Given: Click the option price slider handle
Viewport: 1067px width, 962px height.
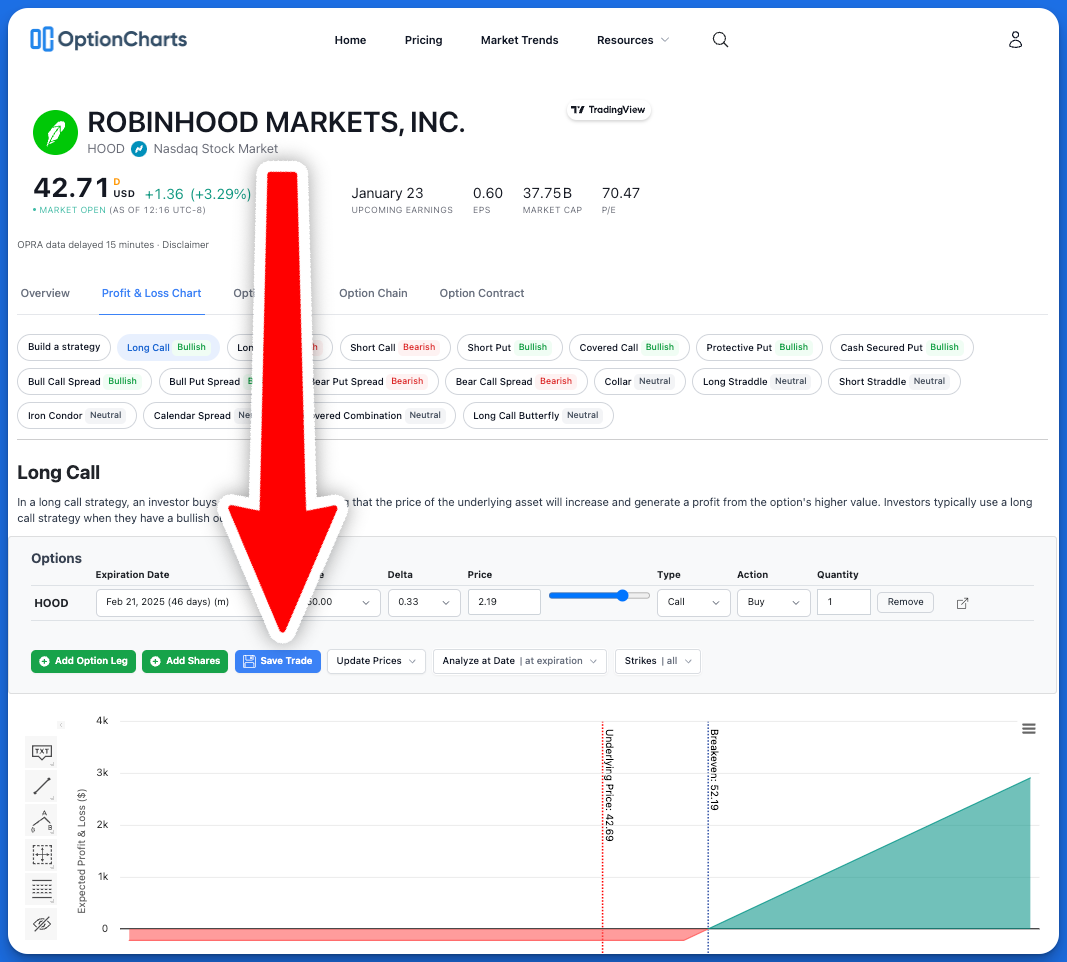Looking at the screenshot, I should click(x=622, y=595).
